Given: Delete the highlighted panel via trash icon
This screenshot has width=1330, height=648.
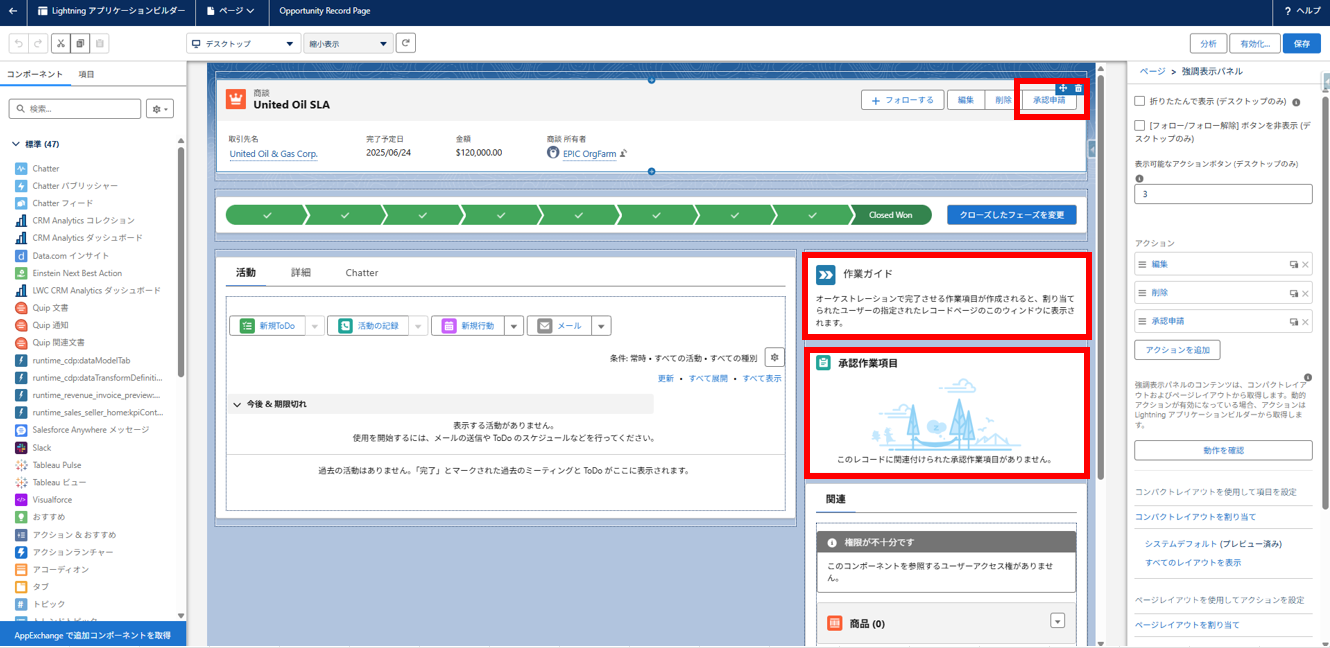Looking at the screenshot, I should [x=1078, y=89].
